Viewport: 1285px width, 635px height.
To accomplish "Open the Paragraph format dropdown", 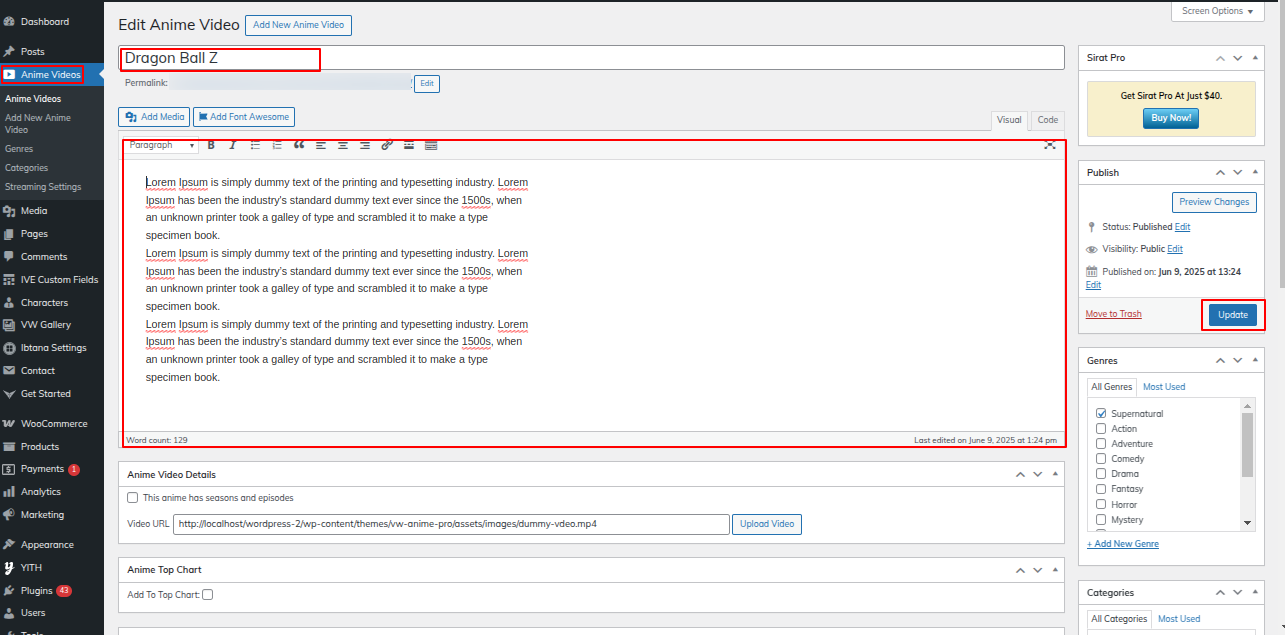I will [x=161, y=145].
